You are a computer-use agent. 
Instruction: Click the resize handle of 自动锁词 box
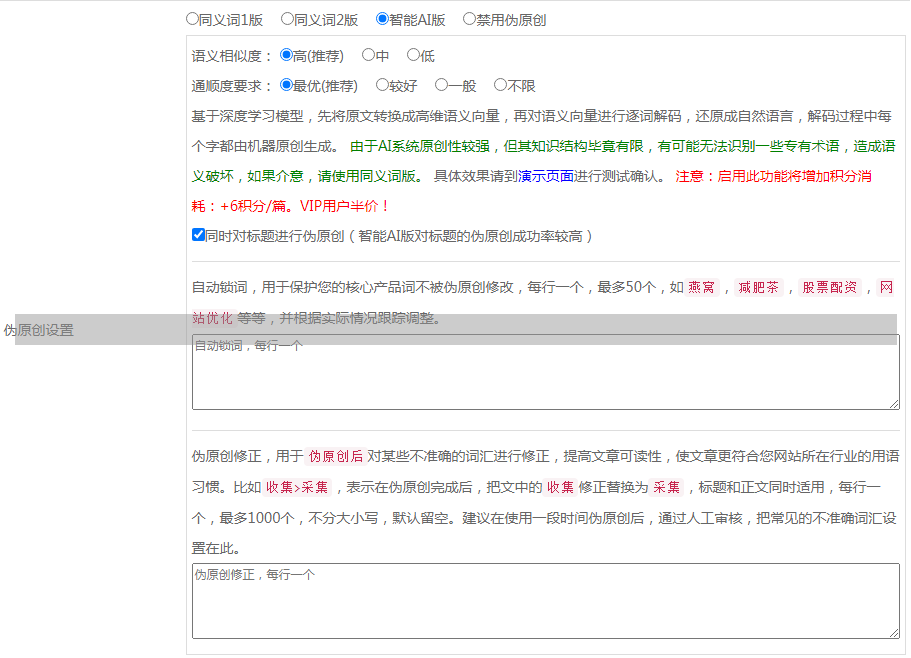click(x=893, y=403)
